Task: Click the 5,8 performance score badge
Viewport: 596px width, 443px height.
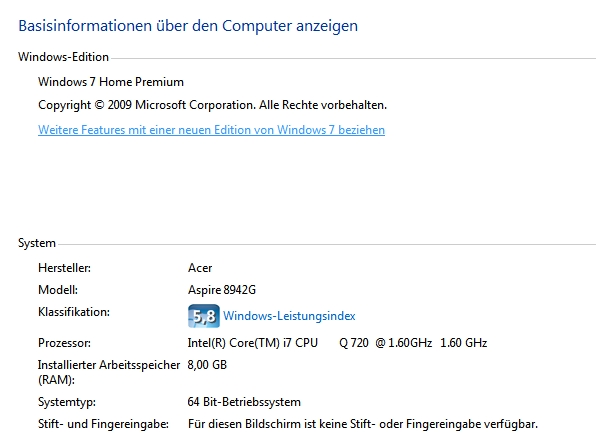Action: point(204,316)
